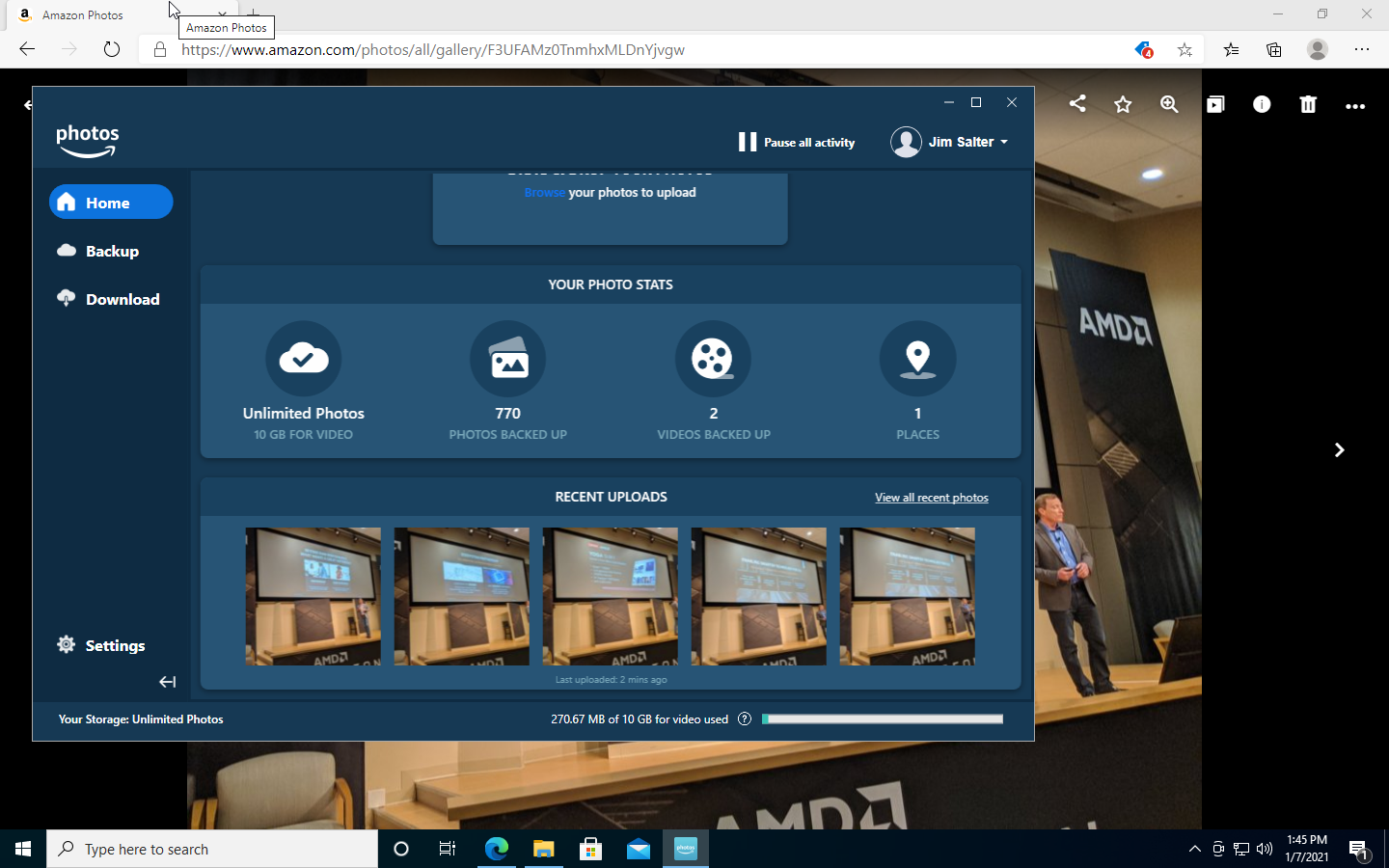This screenshot has width=1389, height=868.
Task: Show hidden system tray icons
Action: [1194, 849]
